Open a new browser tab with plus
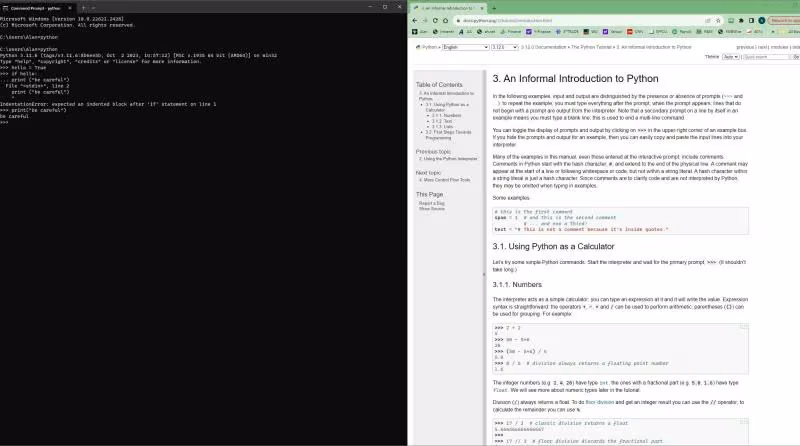The width and height of the screenshot is (800, 446). (x=493, y=8)
